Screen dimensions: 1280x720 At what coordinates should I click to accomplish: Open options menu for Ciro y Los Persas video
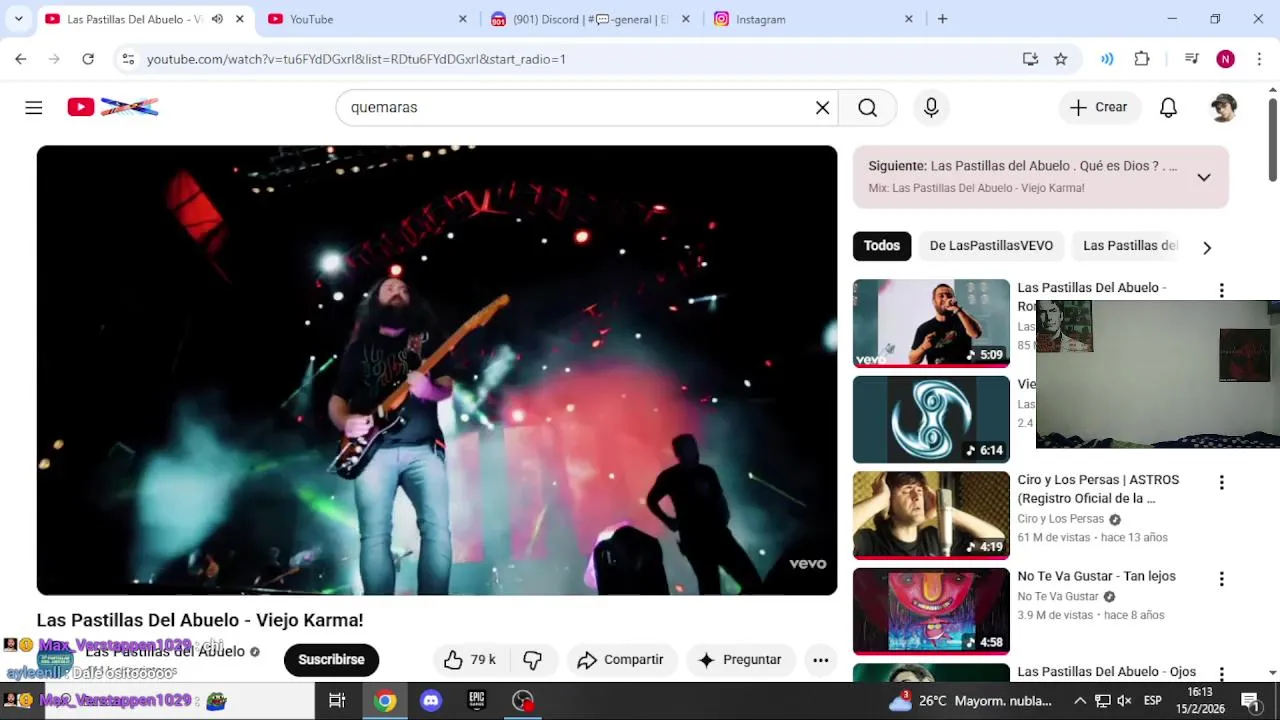pyautogui.click(x=1221, y=483)
